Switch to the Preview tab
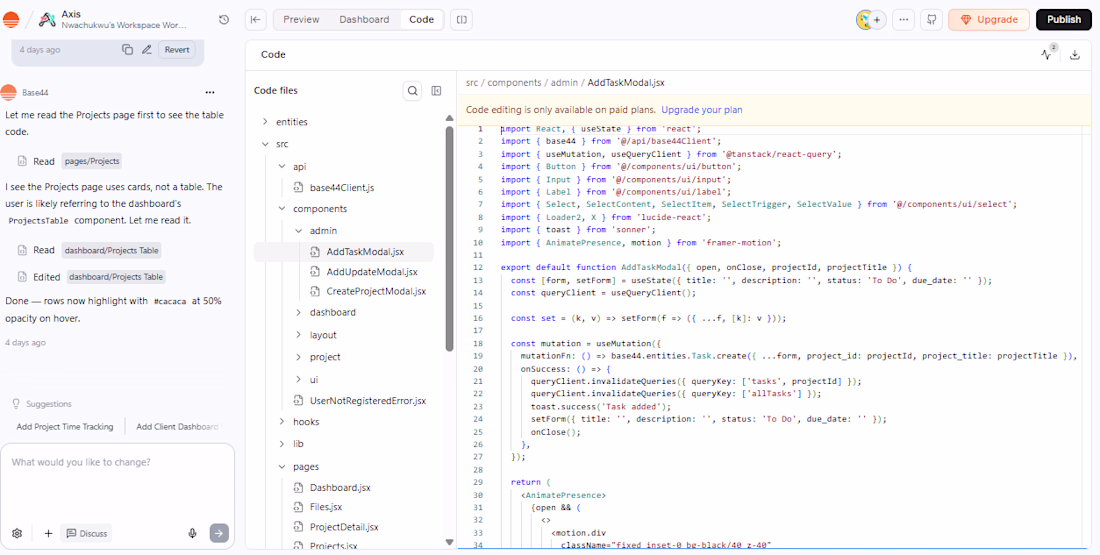Viewport: 1100px width, 555px height. point(301,19)
